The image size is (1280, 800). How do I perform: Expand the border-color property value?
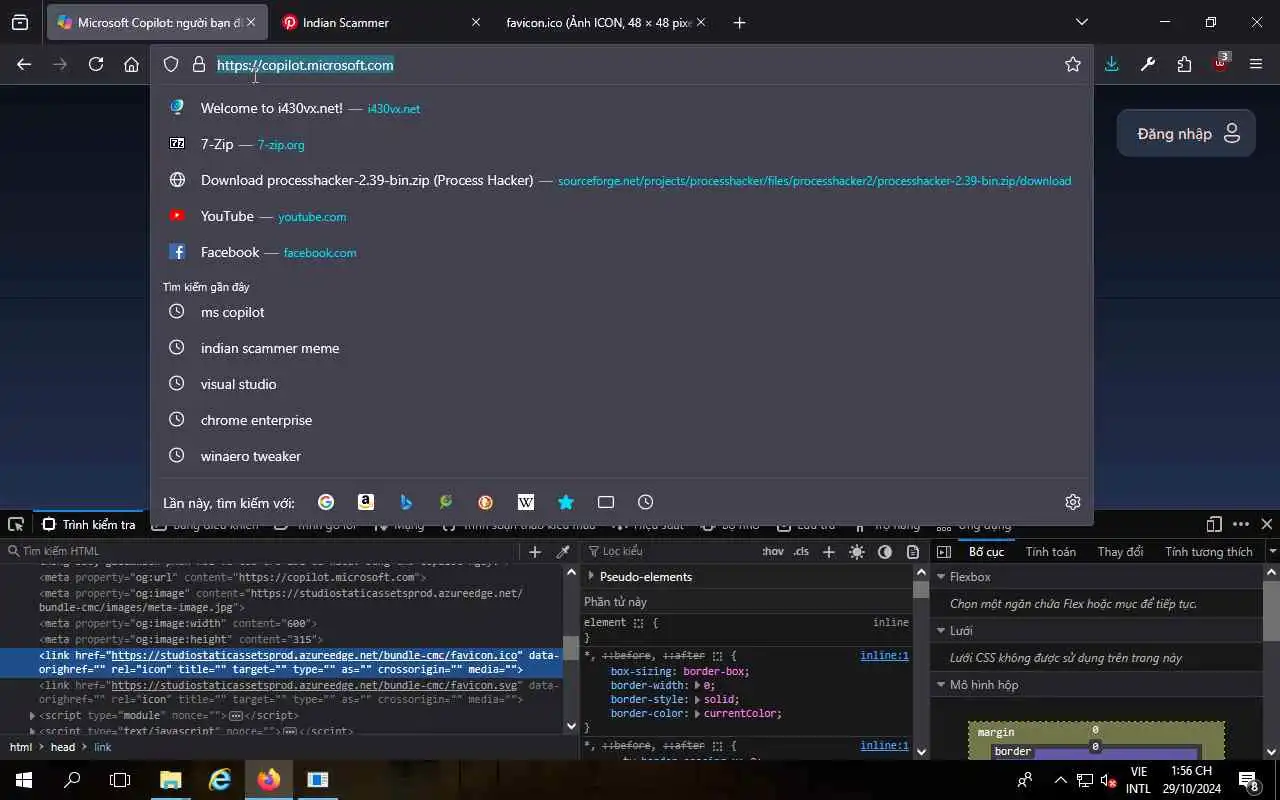pyautogui.click(x=697, y=713)
